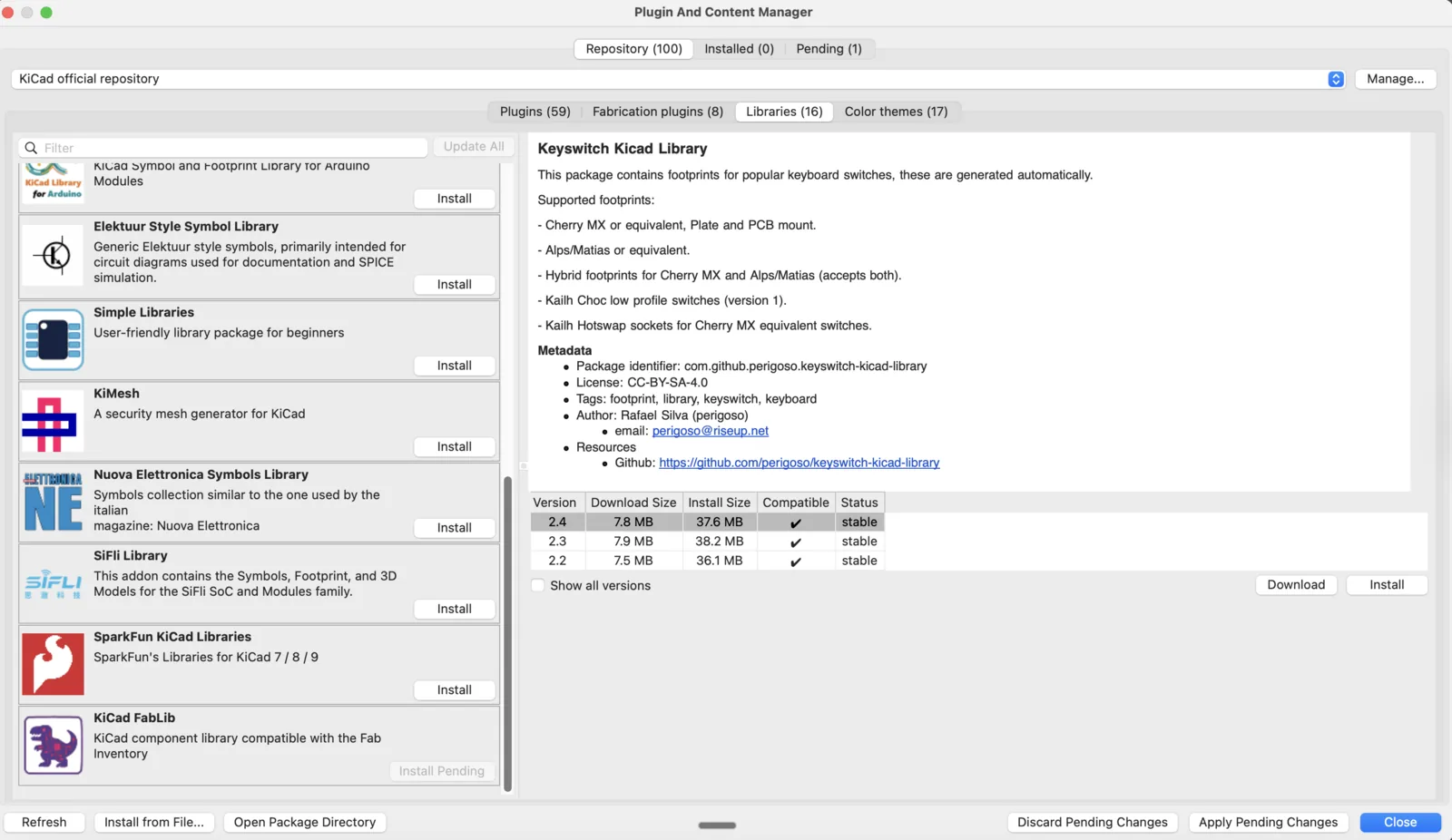Screen dimensions: 1452x840
Task: Click the Keyswitch Kicad Library heading
Action: coord(623,149)
